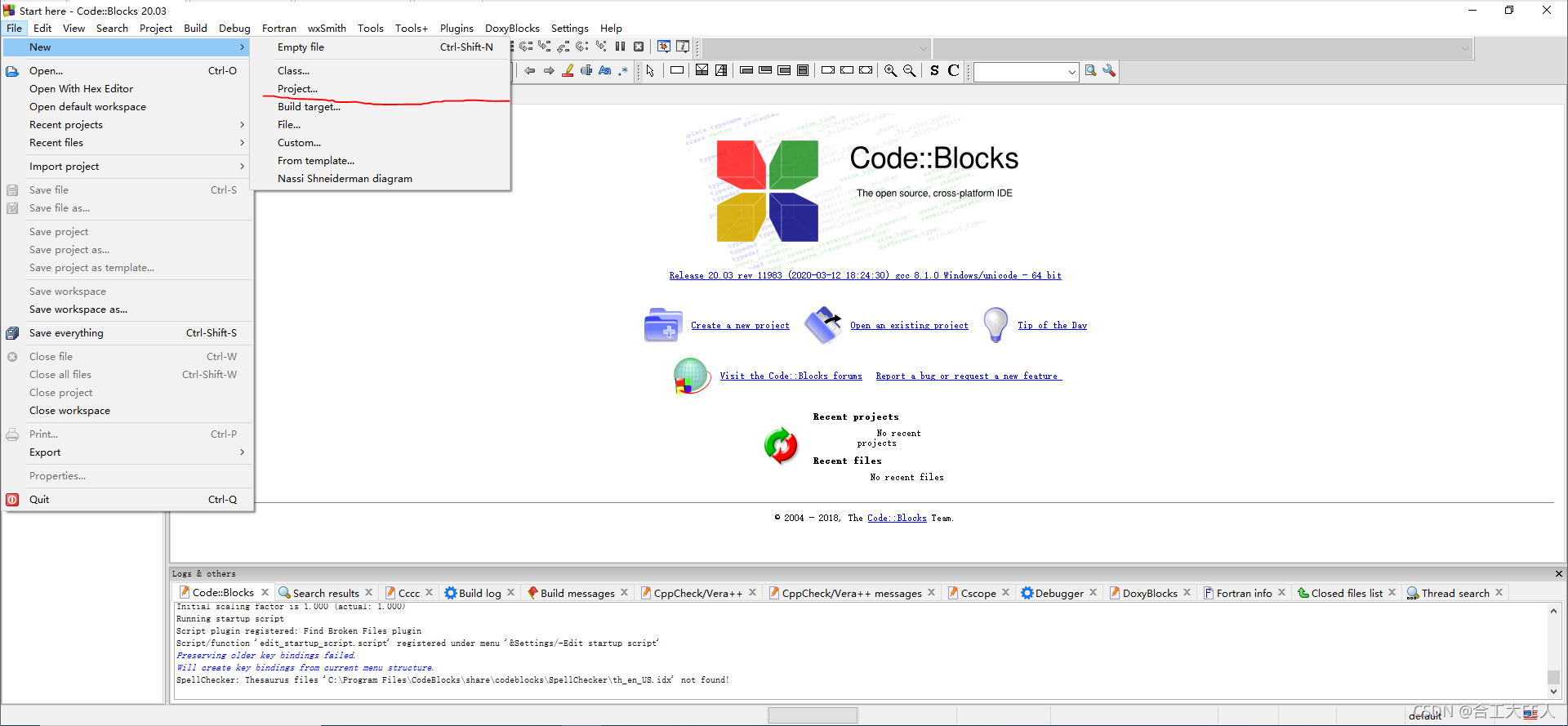This screenshot has width=1568, height=726.
Task: Click the light bulb Tip of the Day icon
Action: pyautogui.click(x=996, y=324)
